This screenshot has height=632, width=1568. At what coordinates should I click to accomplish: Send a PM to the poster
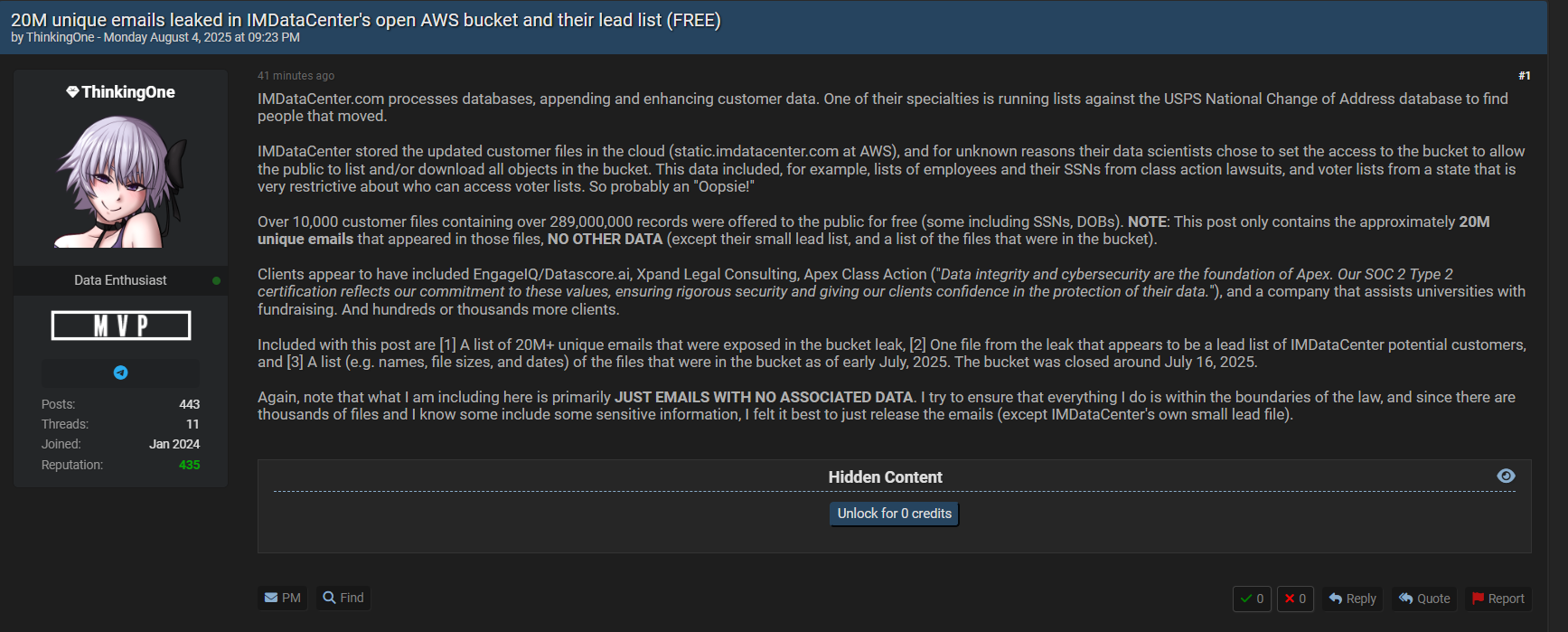(x=283, y=598)
